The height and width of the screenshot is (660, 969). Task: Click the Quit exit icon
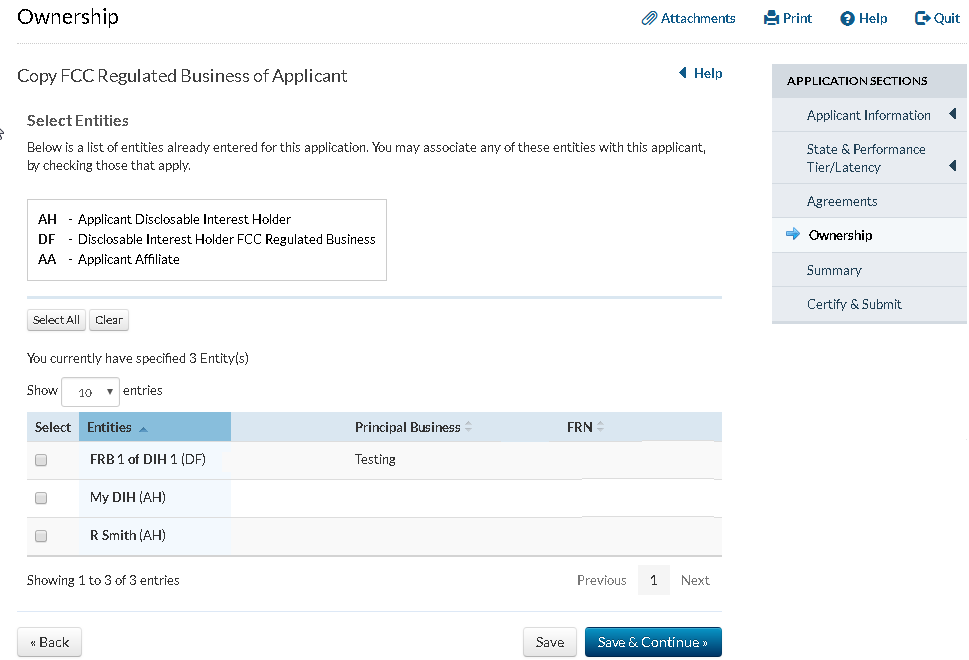(x=922, y=18)
